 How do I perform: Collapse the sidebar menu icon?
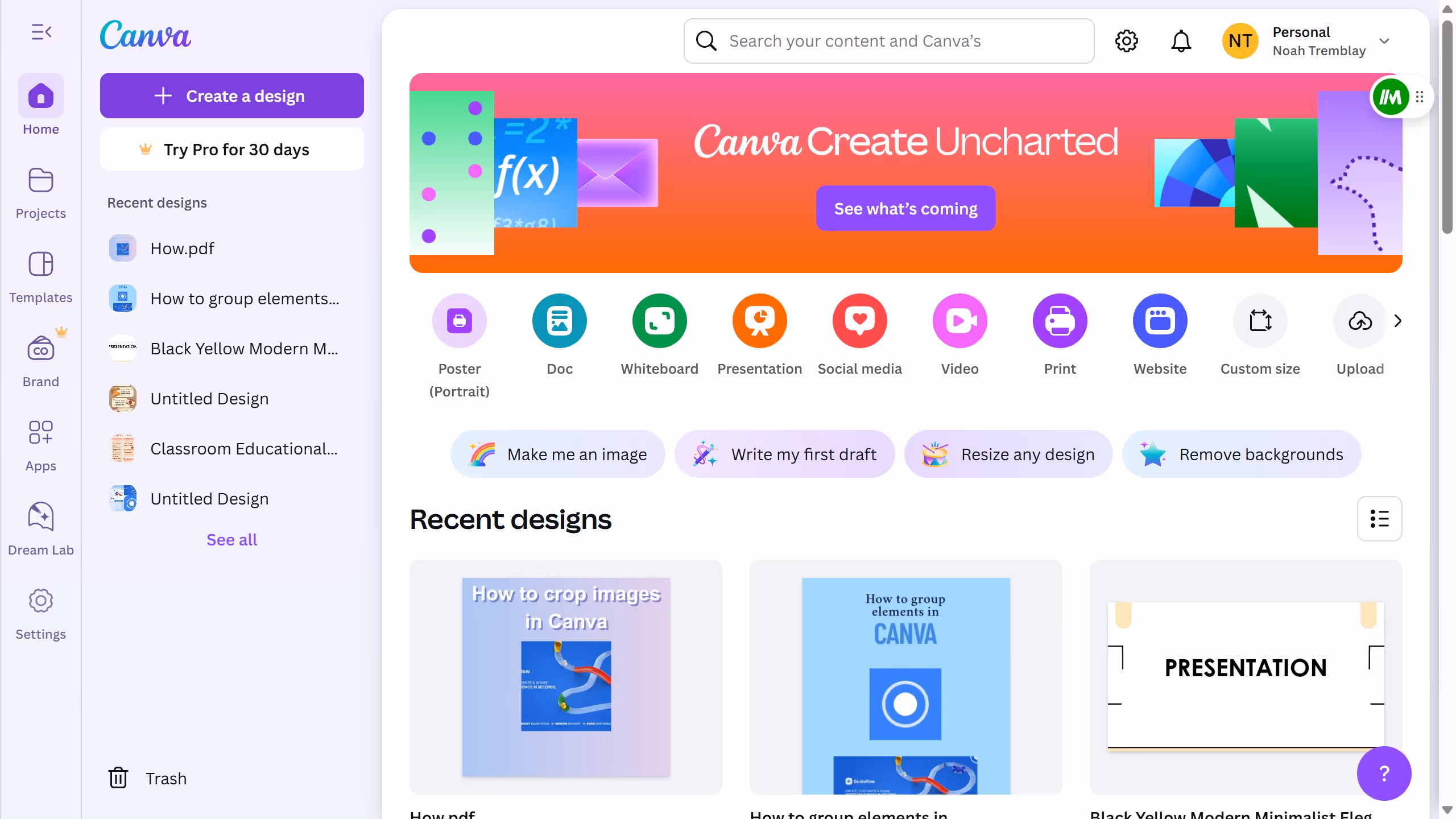click(41, 32)
